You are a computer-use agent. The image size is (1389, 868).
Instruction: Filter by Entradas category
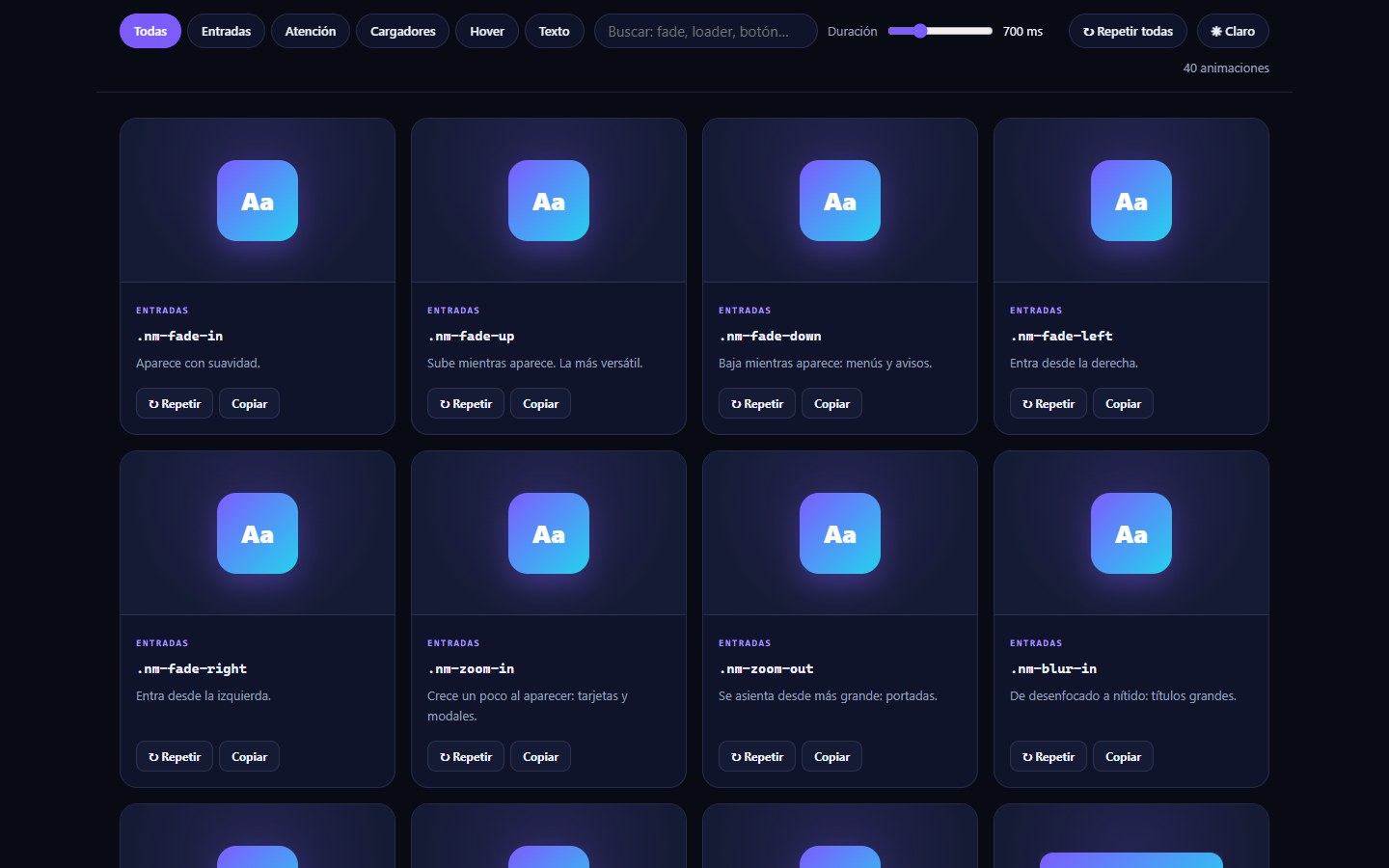coord(226,31)
